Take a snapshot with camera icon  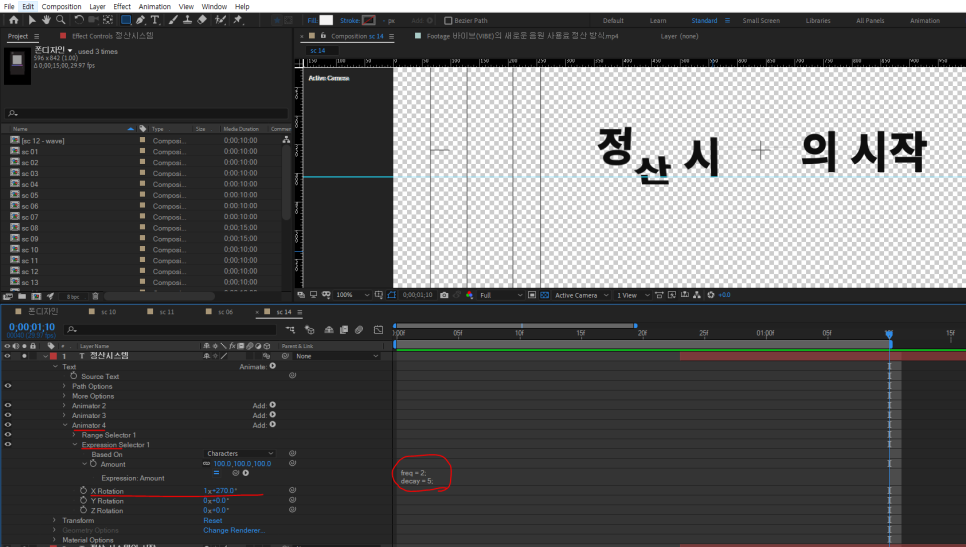click(x=444, y=295)
